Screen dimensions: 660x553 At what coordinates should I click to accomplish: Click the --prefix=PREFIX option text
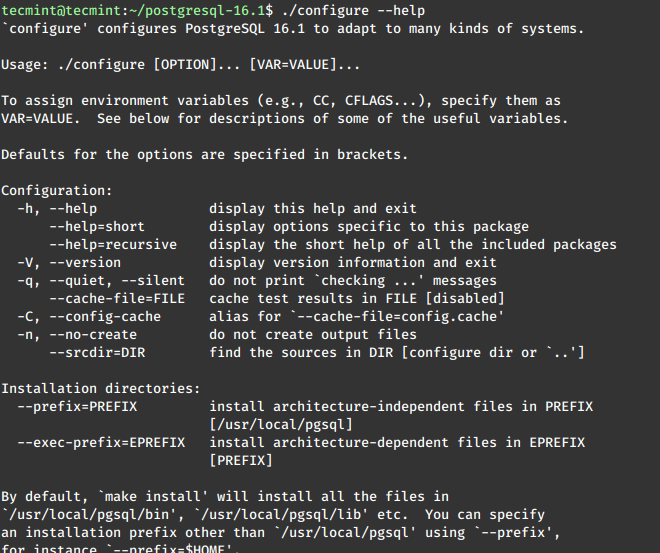pos(77,407)
